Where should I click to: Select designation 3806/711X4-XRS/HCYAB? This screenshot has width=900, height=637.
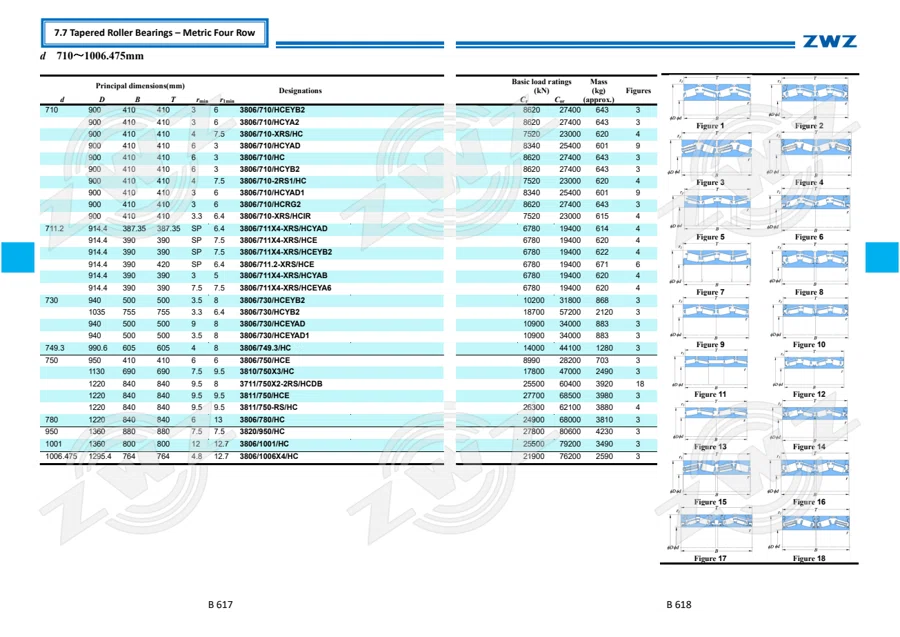pos(284,275)
